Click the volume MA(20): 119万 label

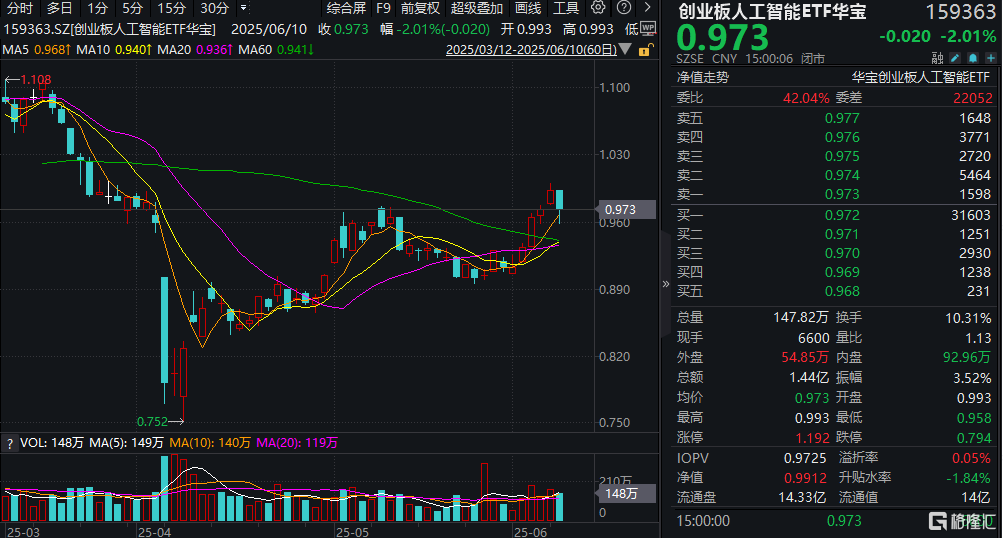tap(297, 443)
